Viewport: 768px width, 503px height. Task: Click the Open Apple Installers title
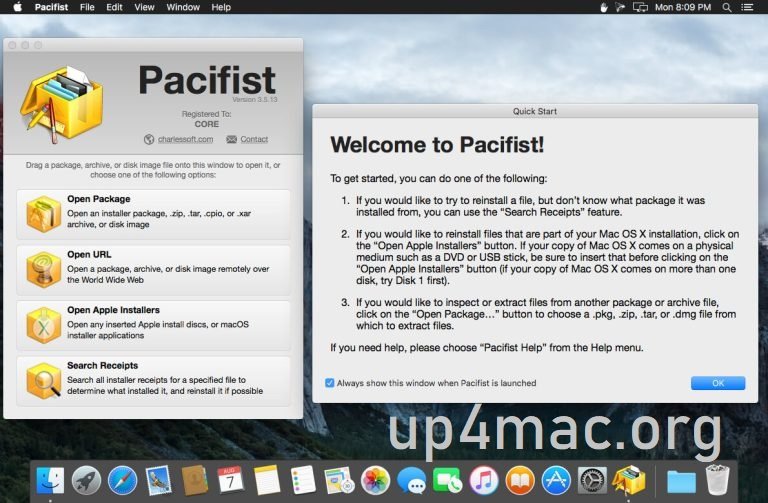pyautogui.click(x=114, y=310)
